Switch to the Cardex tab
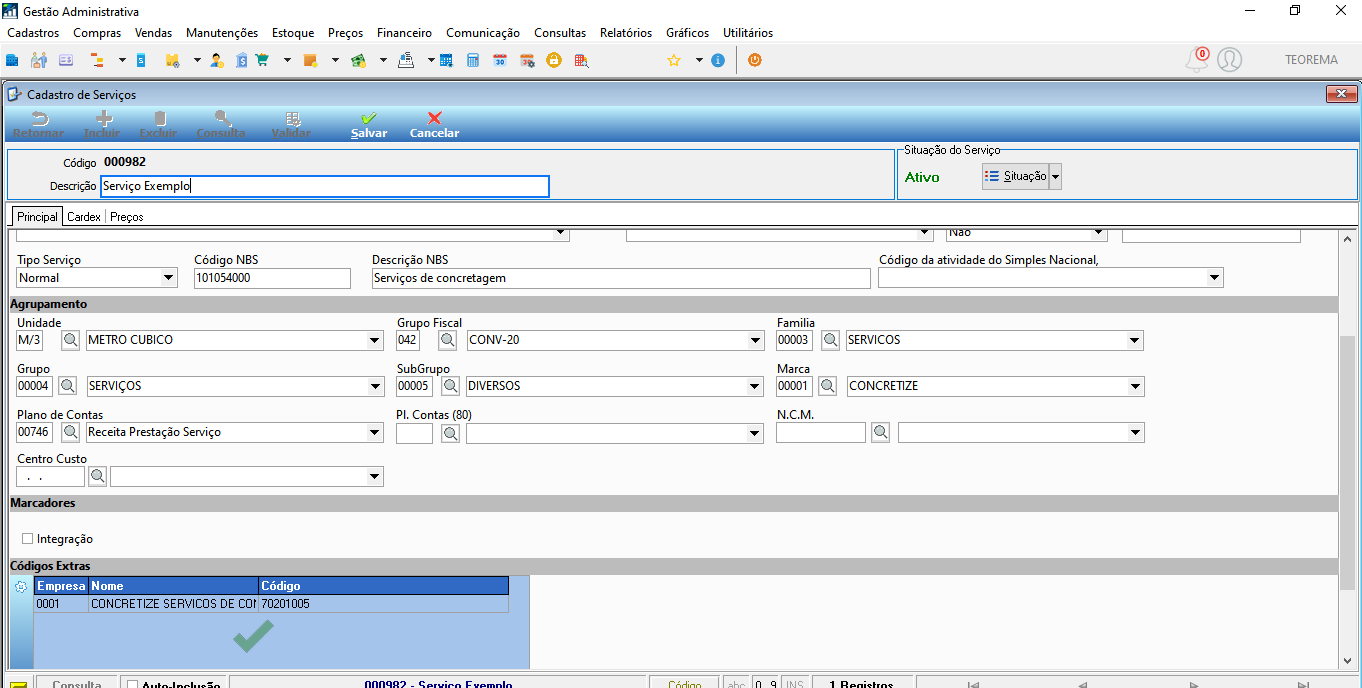Screen dimensions: 1362x688 (x=84, y=216)
